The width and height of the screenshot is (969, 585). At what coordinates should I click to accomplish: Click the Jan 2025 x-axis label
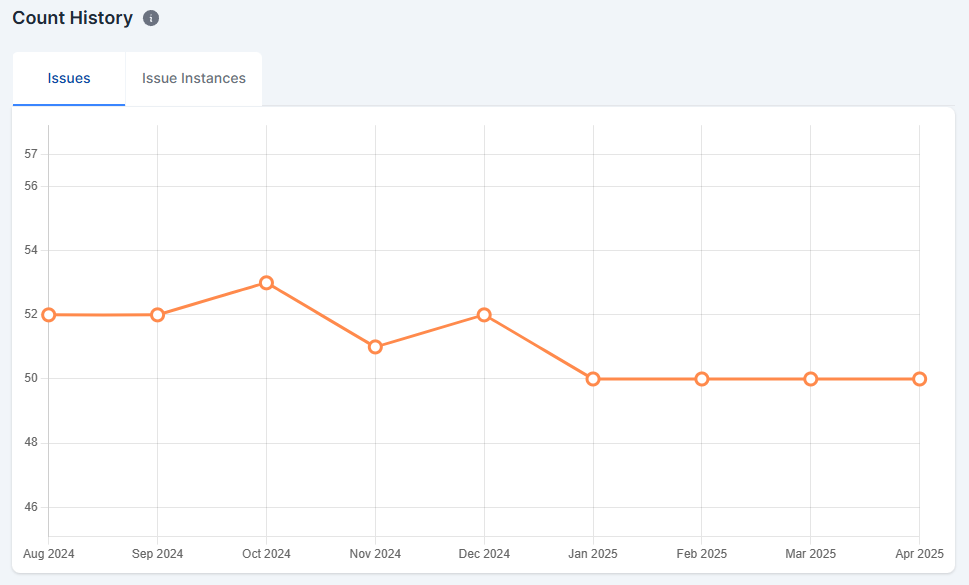593,554
